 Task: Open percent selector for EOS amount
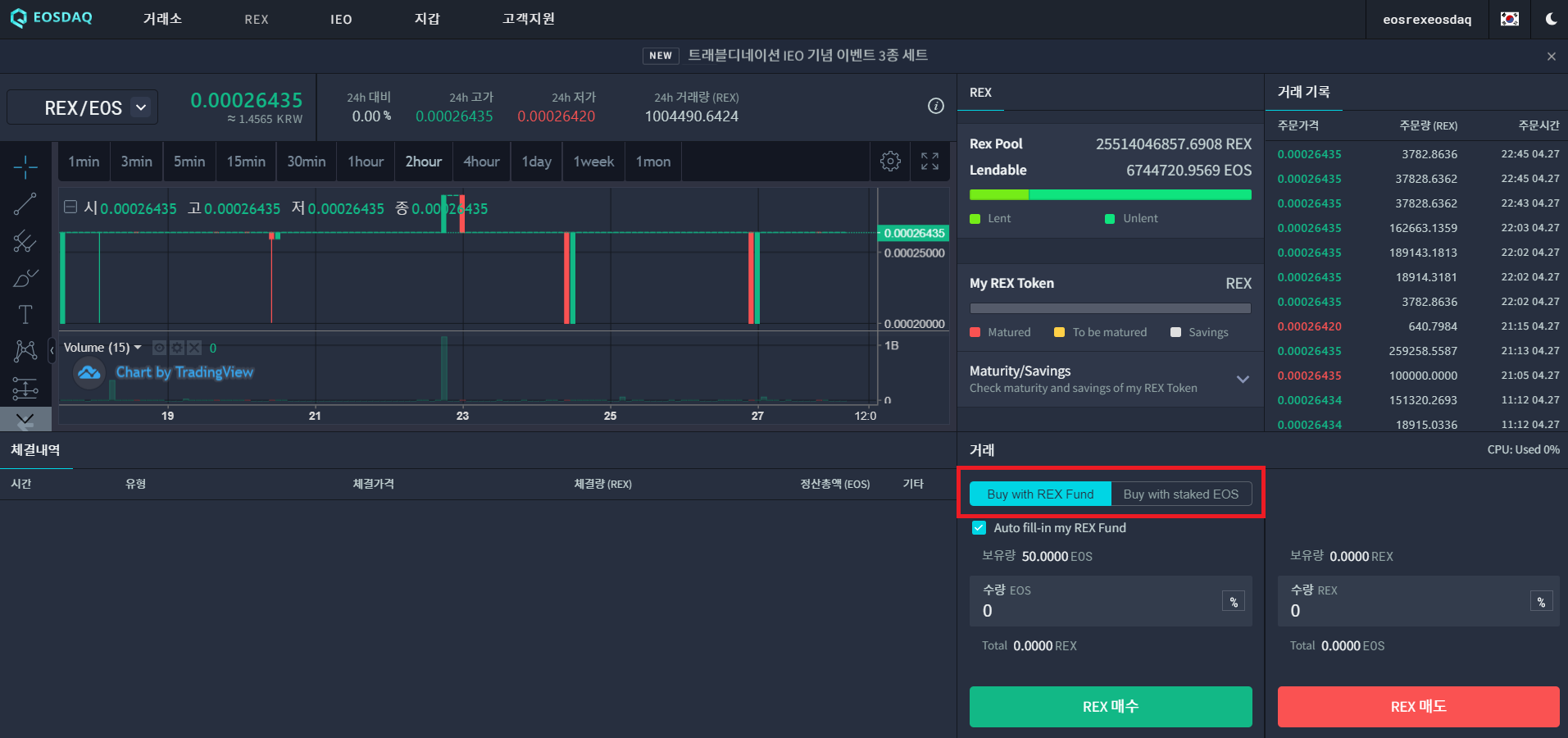(x=1234, y=602)
